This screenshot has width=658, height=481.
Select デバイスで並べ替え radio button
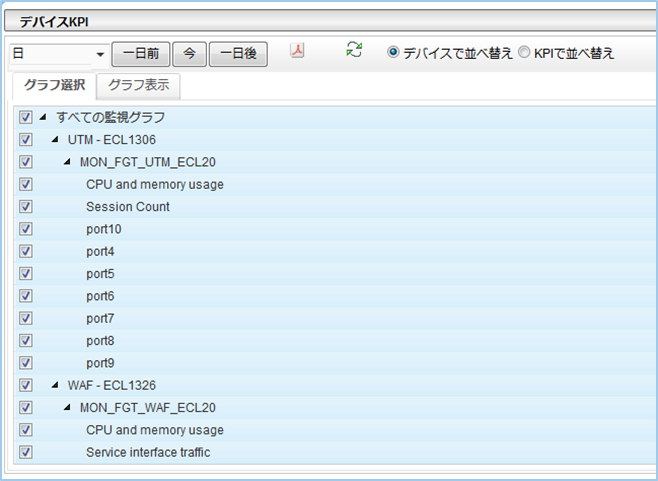click(393, 52)
